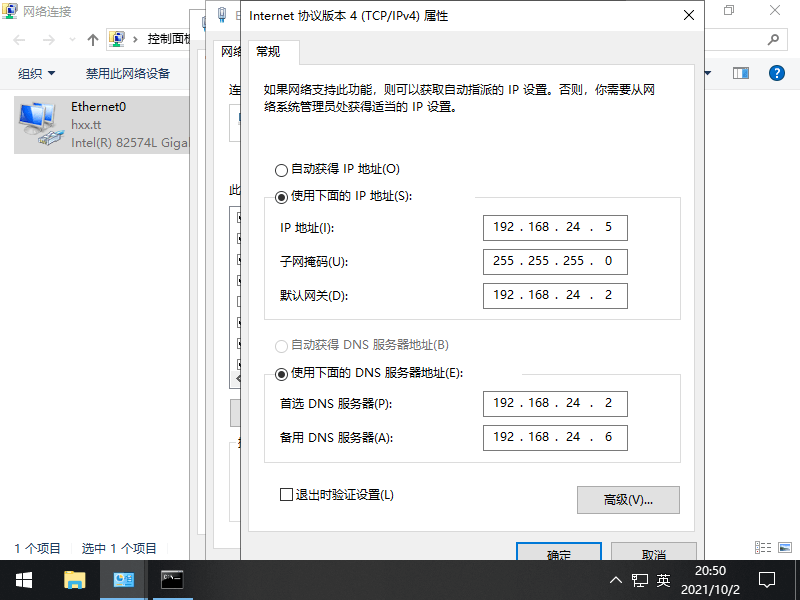800x600 pixels.
Task: Toggle the preview pane icon
Action: pos(741,73)
